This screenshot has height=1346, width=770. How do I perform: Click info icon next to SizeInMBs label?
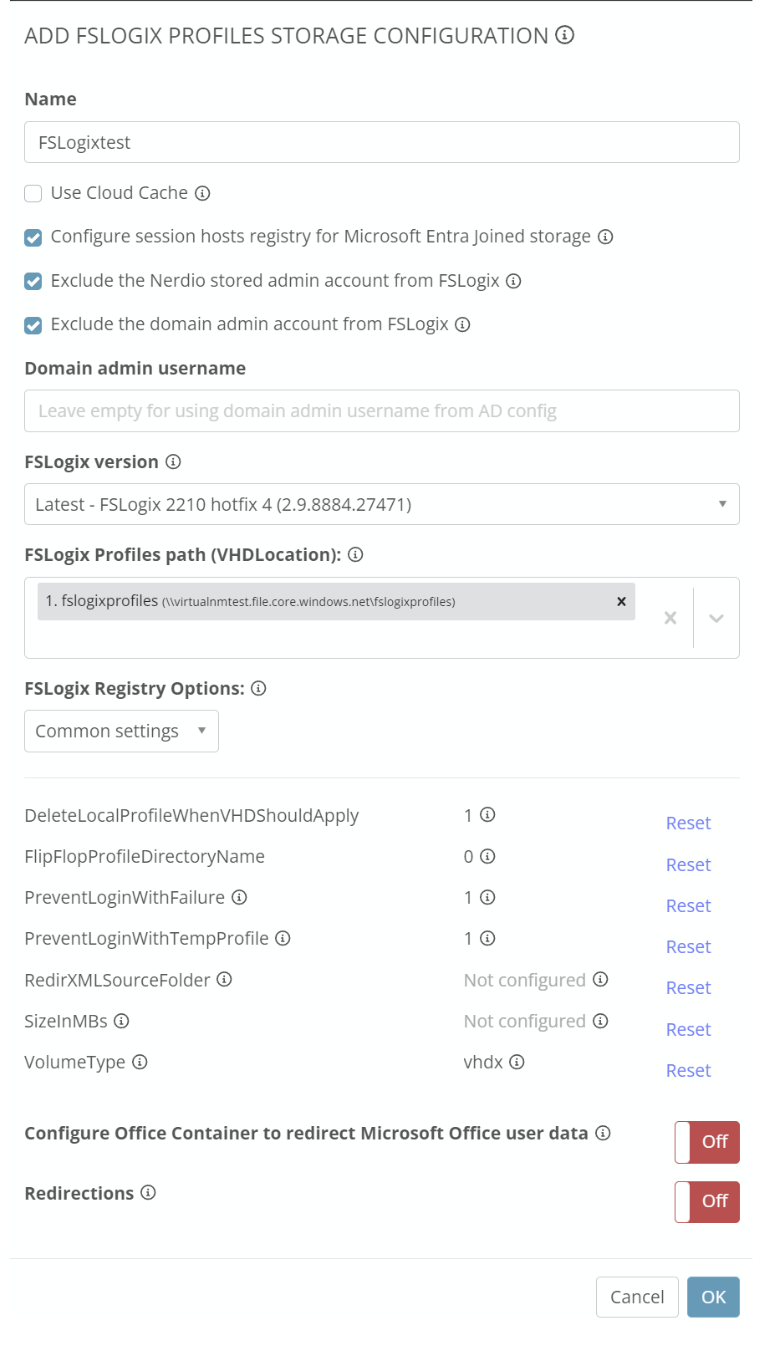coord(121,1021)
